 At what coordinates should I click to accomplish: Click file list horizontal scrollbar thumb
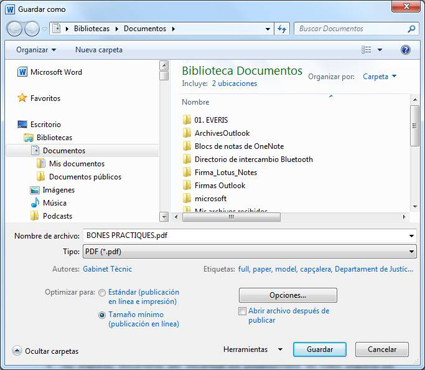pyautogui.click(x=231, y=217)
